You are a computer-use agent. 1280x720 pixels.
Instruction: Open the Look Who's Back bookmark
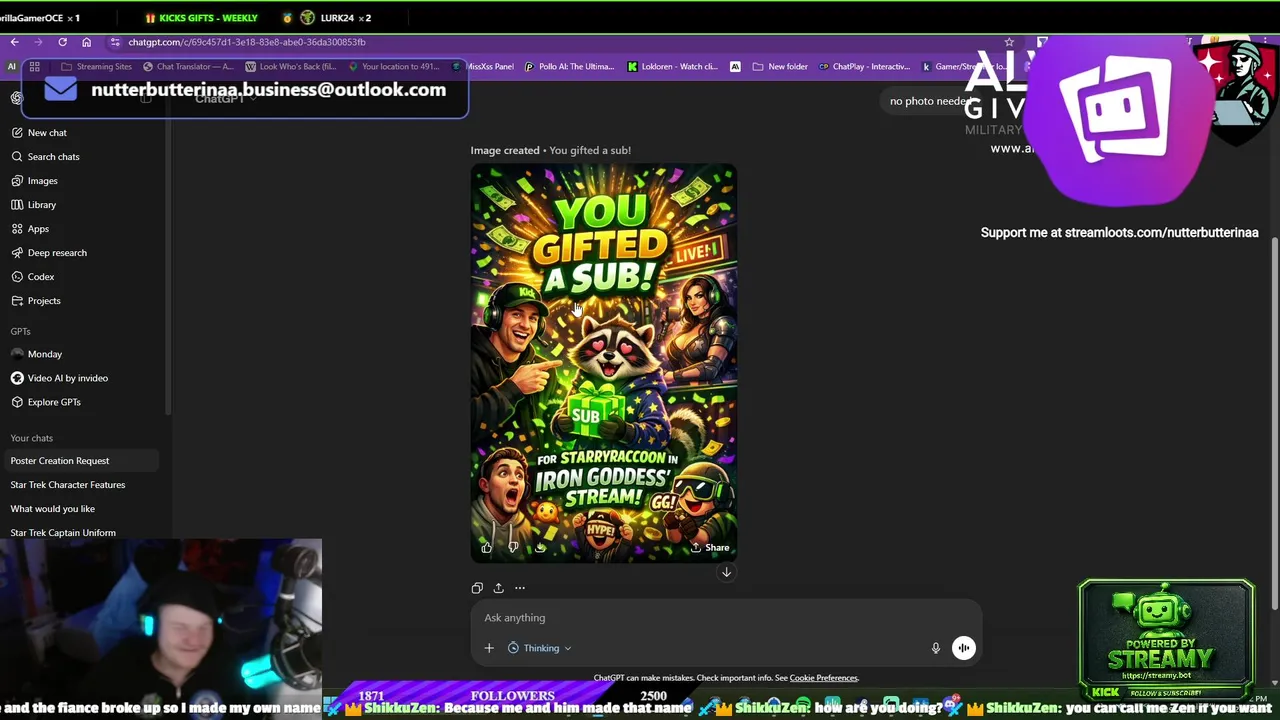290,66
